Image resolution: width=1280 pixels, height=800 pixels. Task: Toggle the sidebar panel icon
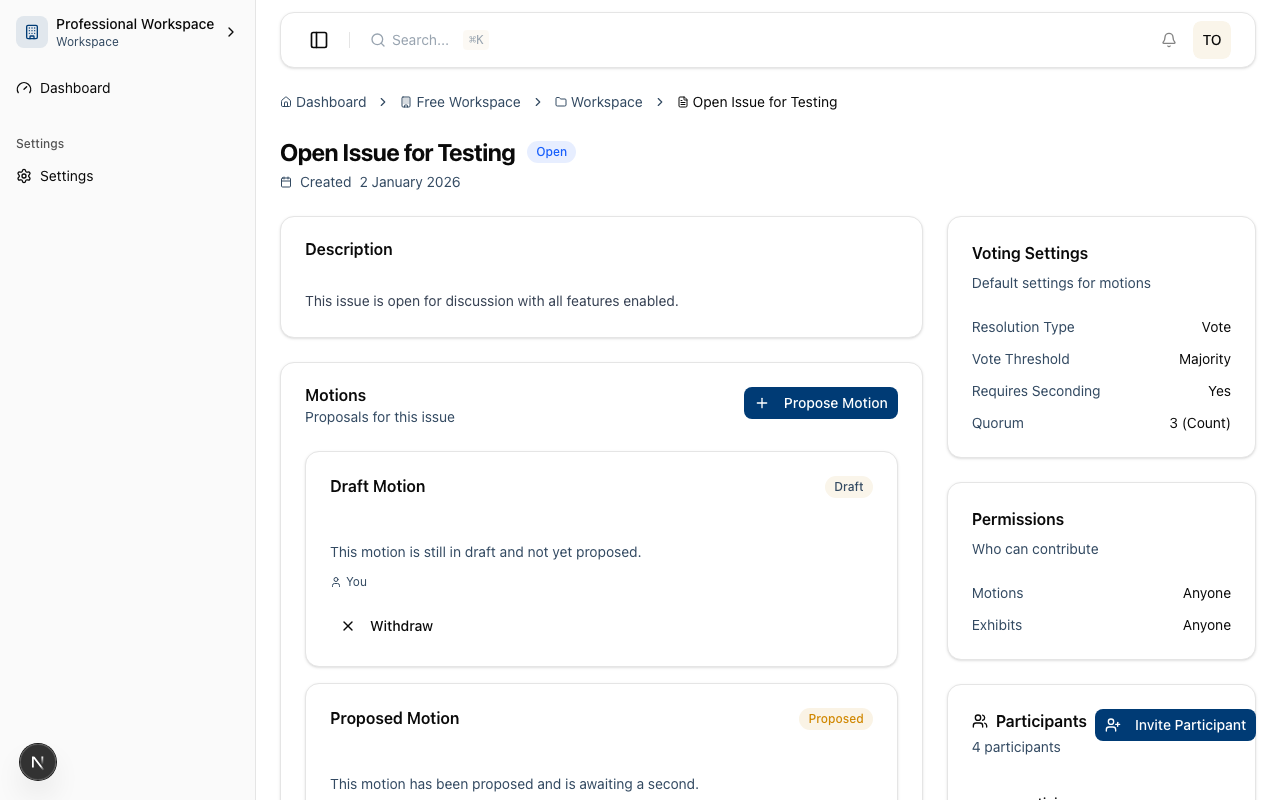[319, 40]
